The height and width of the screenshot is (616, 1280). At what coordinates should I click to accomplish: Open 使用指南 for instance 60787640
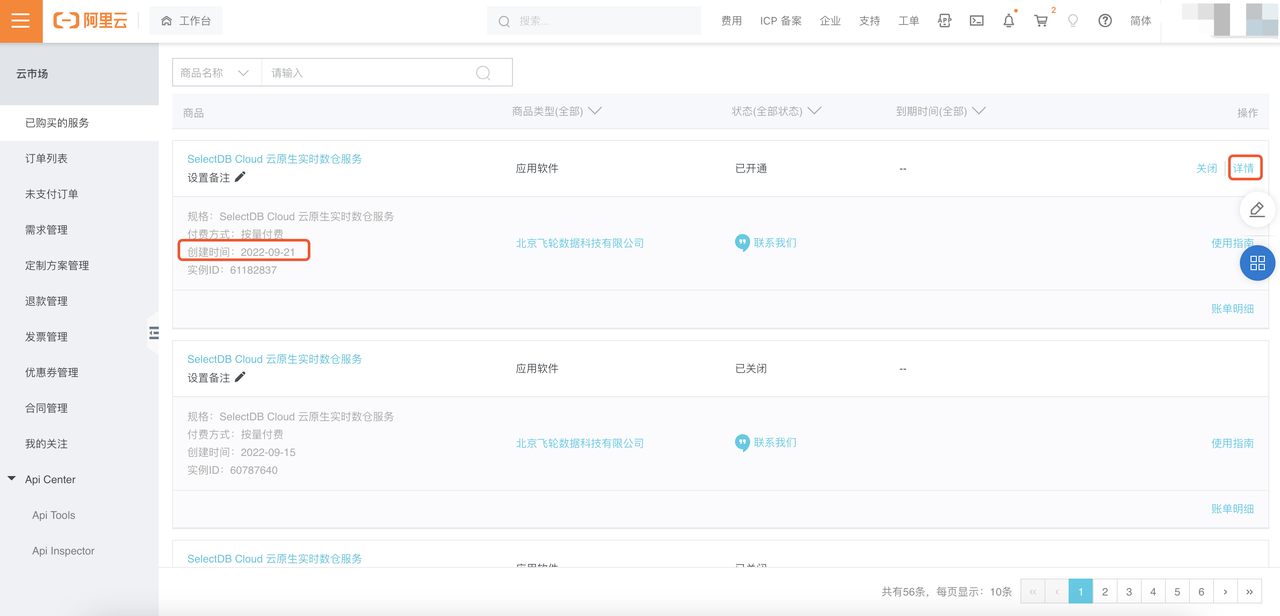tap(1232, 443)
